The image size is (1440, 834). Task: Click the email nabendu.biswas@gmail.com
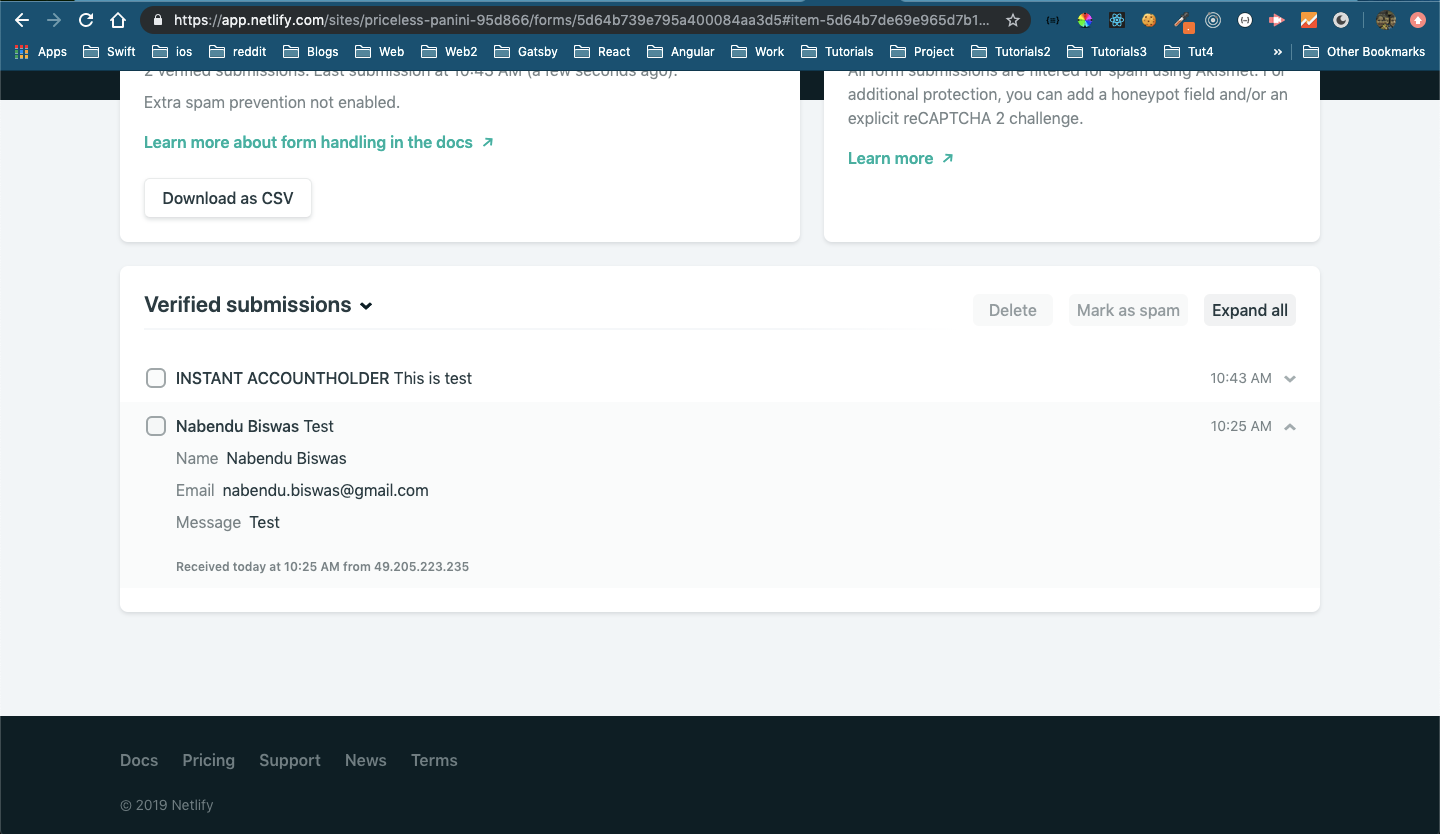point(325,490)
